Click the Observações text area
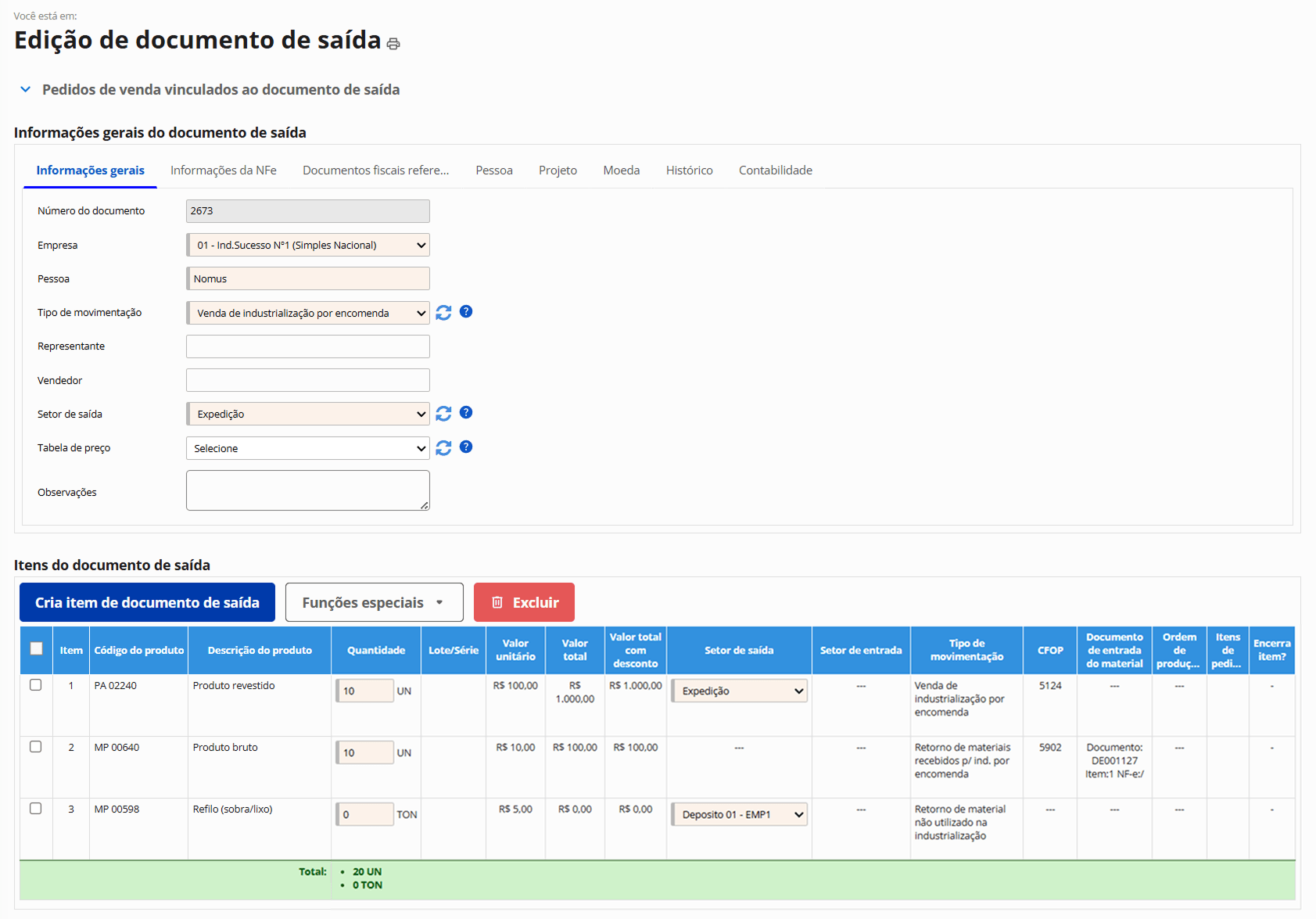Screen dimensions: 1316x919 tap(308, 490)
